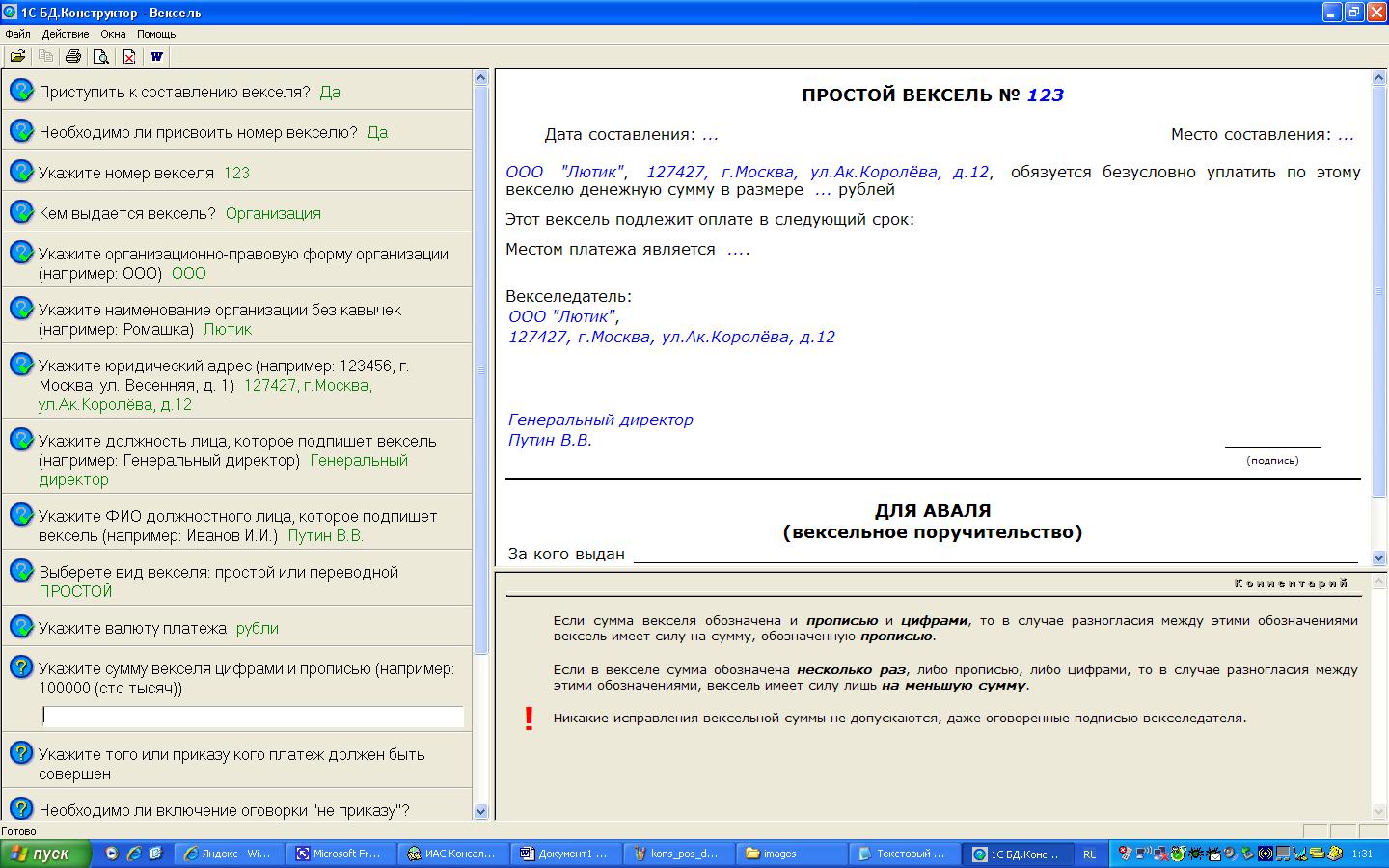The width and height of the screenshot is (1389, 868).
Task: Click the answer 'рубли'
Action: pyautogui.click(x=258, y=629)
